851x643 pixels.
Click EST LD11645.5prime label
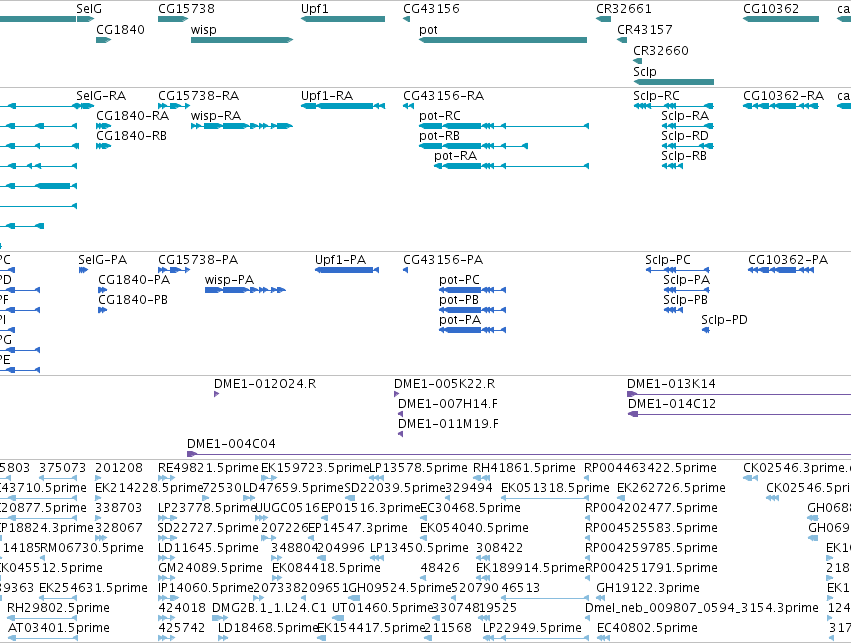pos(208,547)
